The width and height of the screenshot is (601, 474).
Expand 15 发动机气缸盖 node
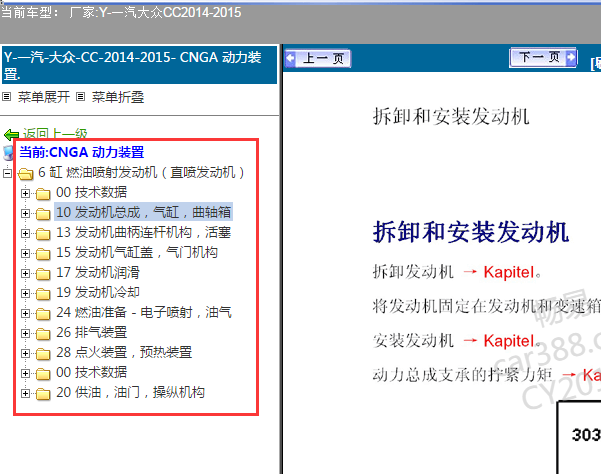coord(25,253)
